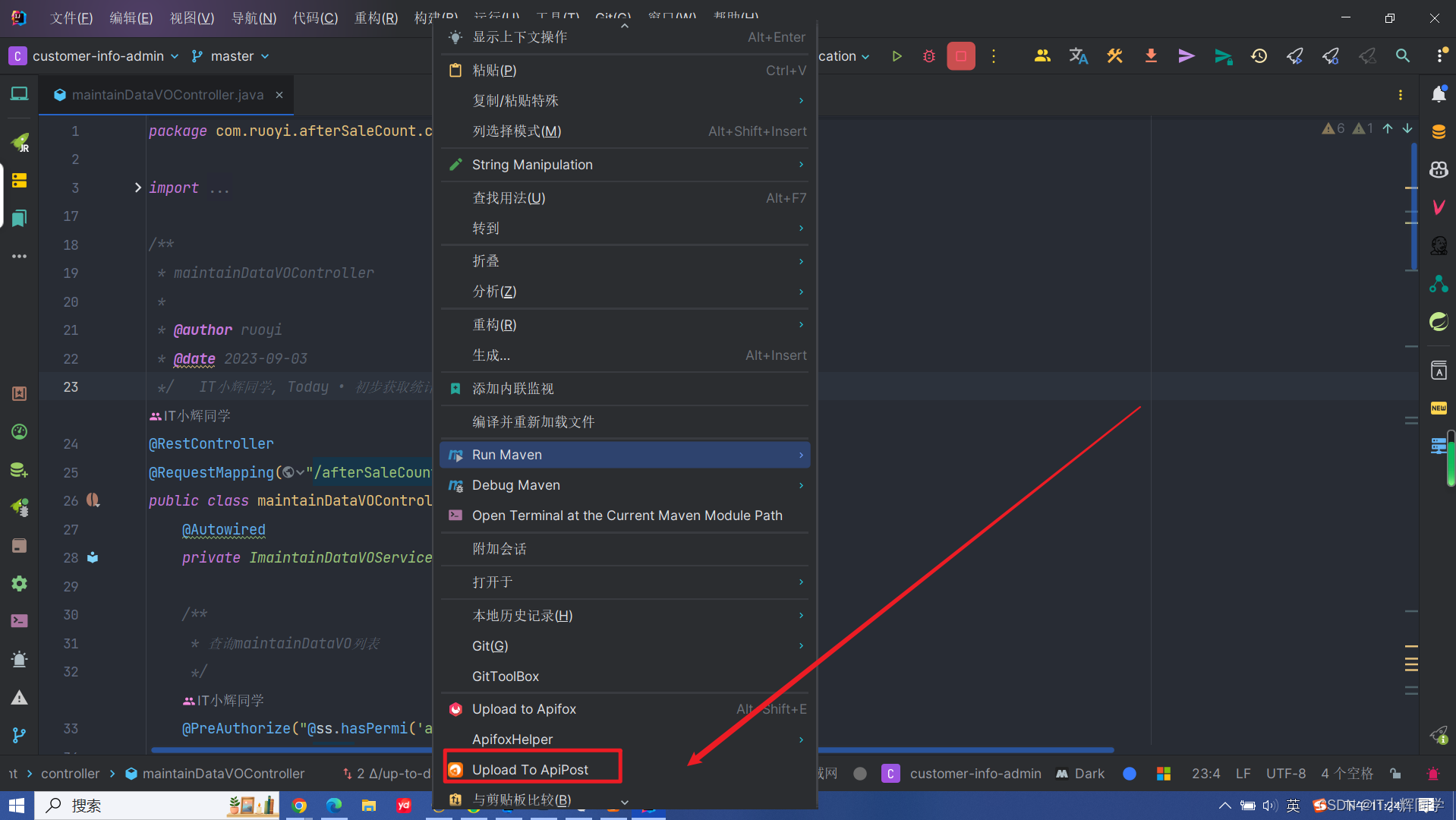Screen dimensions: 1456x820
Task: Open Windows Start menu
Action: 17,806
